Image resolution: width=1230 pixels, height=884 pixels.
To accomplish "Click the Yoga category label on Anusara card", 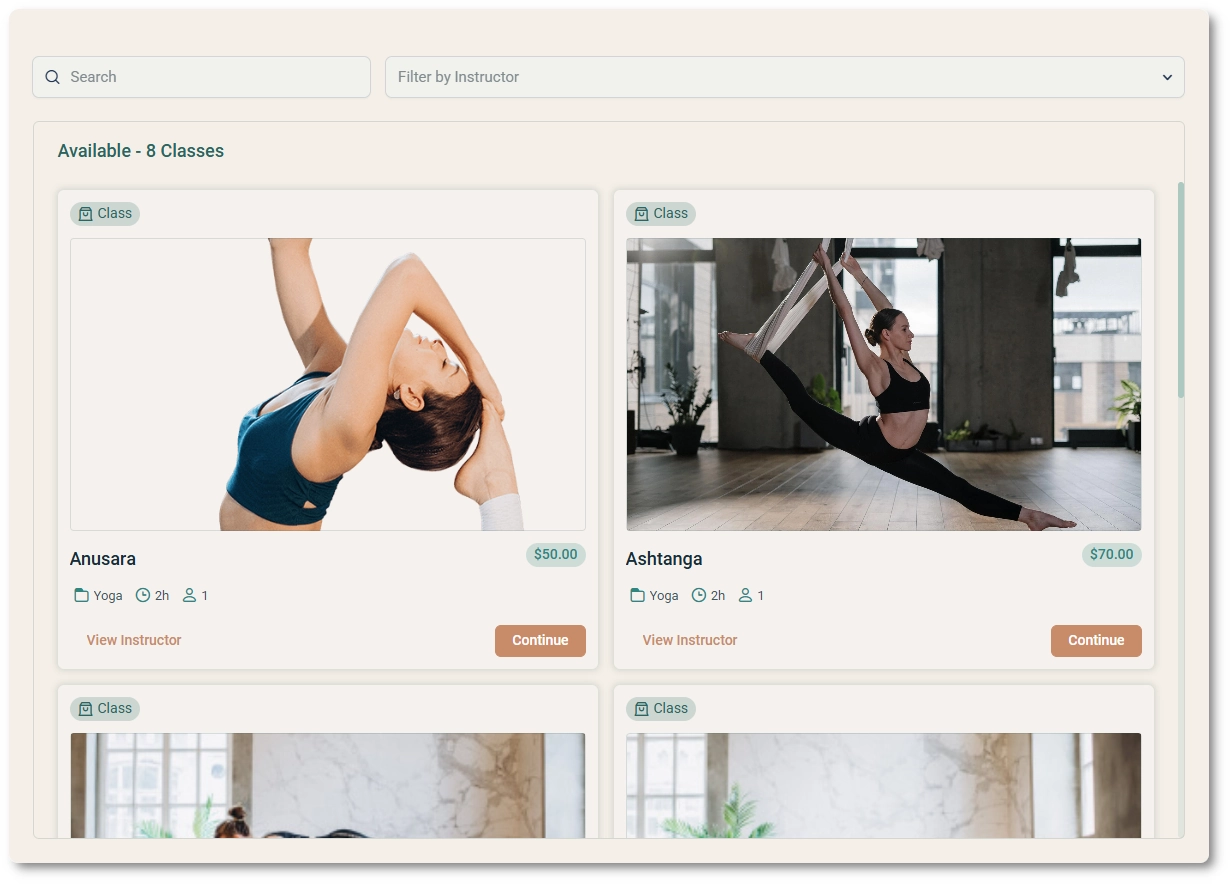I will click(x=108, y=596).
